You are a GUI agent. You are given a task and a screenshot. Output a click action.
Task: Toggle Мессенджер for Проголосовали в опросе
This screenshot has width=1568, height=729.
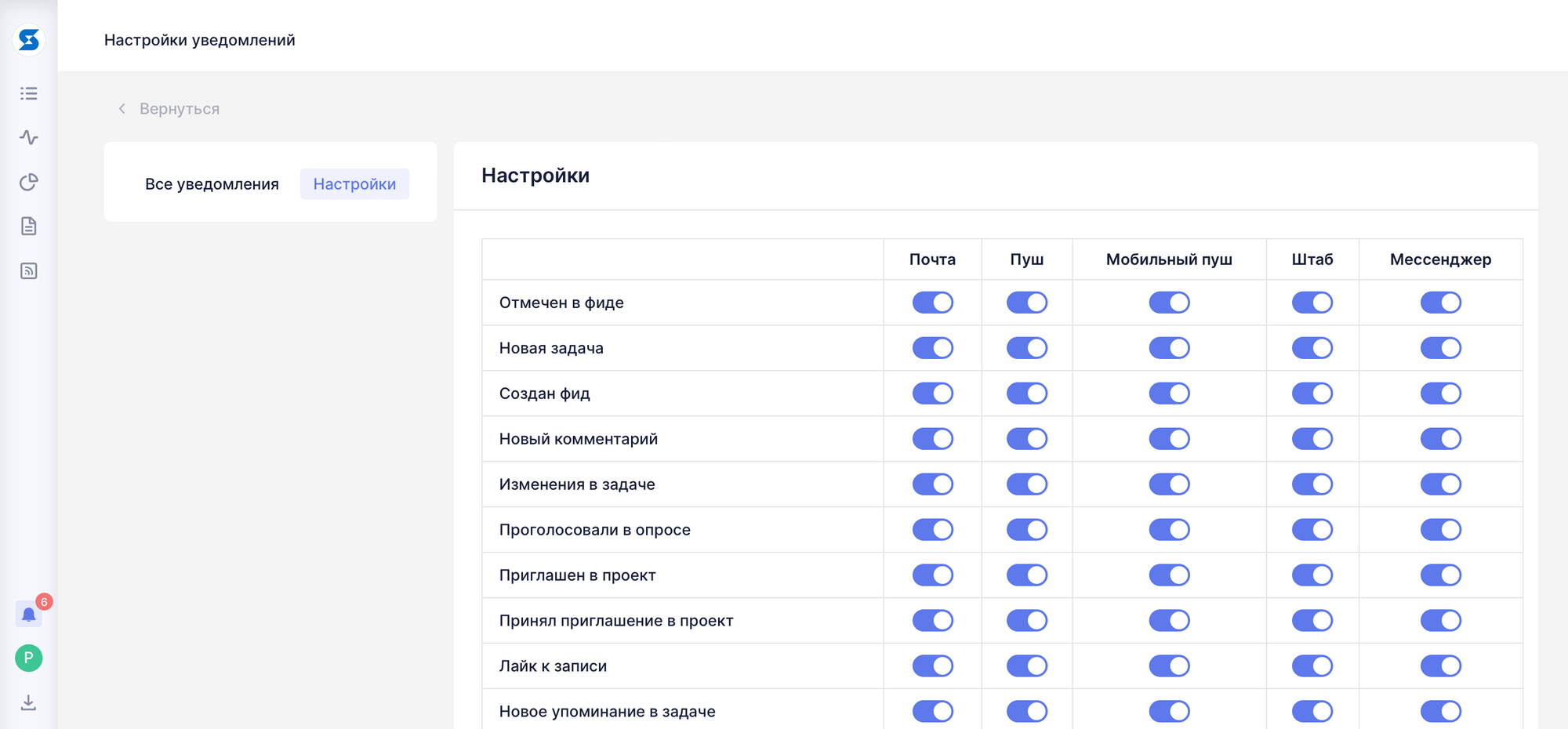1441,530
